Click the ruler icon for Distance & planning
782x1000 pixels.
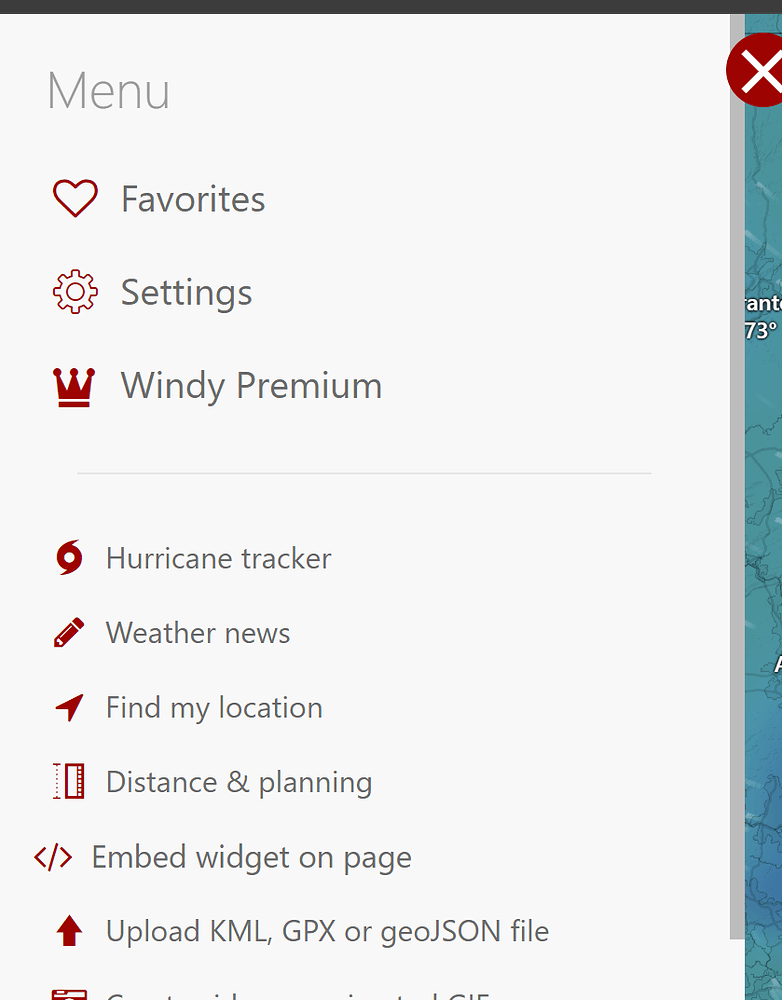(66, 781)
